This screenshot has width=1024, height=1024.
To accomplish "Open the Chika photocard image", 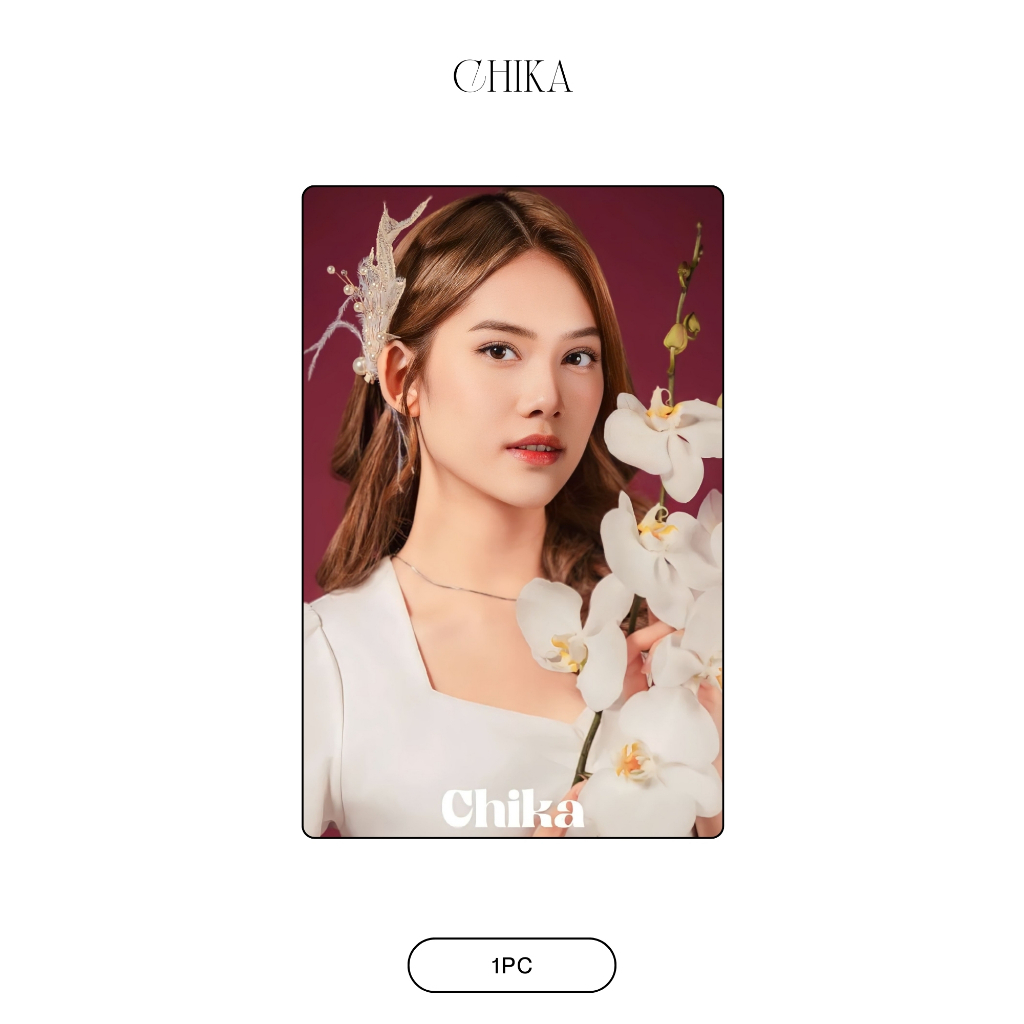I will pos(513,511).
